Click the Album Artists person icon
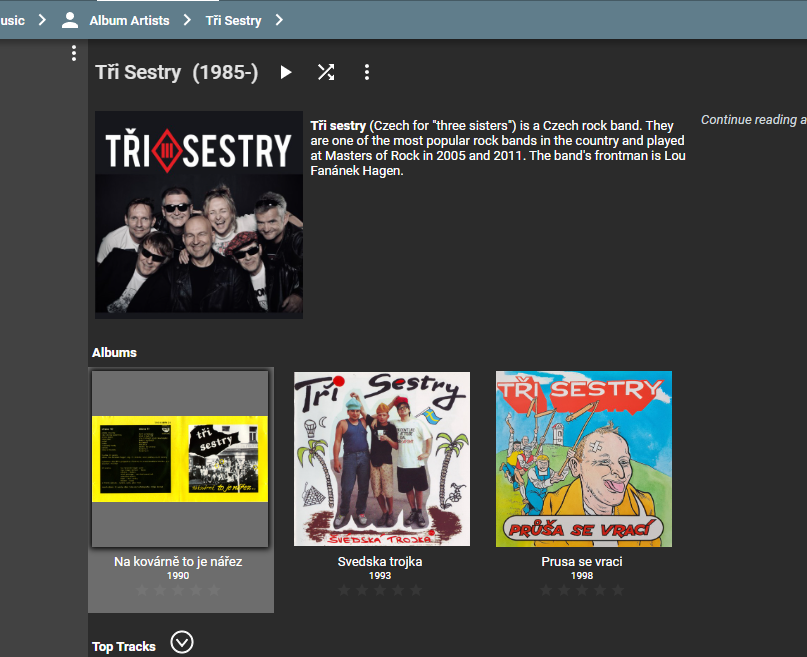 (x=70, y=20)
